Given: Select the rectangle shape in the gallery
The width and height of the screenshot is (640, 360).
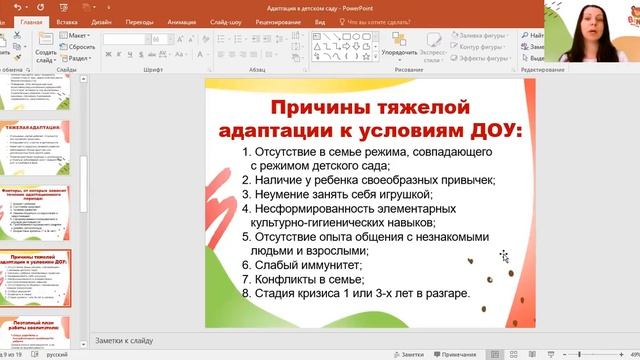Looking at the screenshot, I should coord(347,37).
